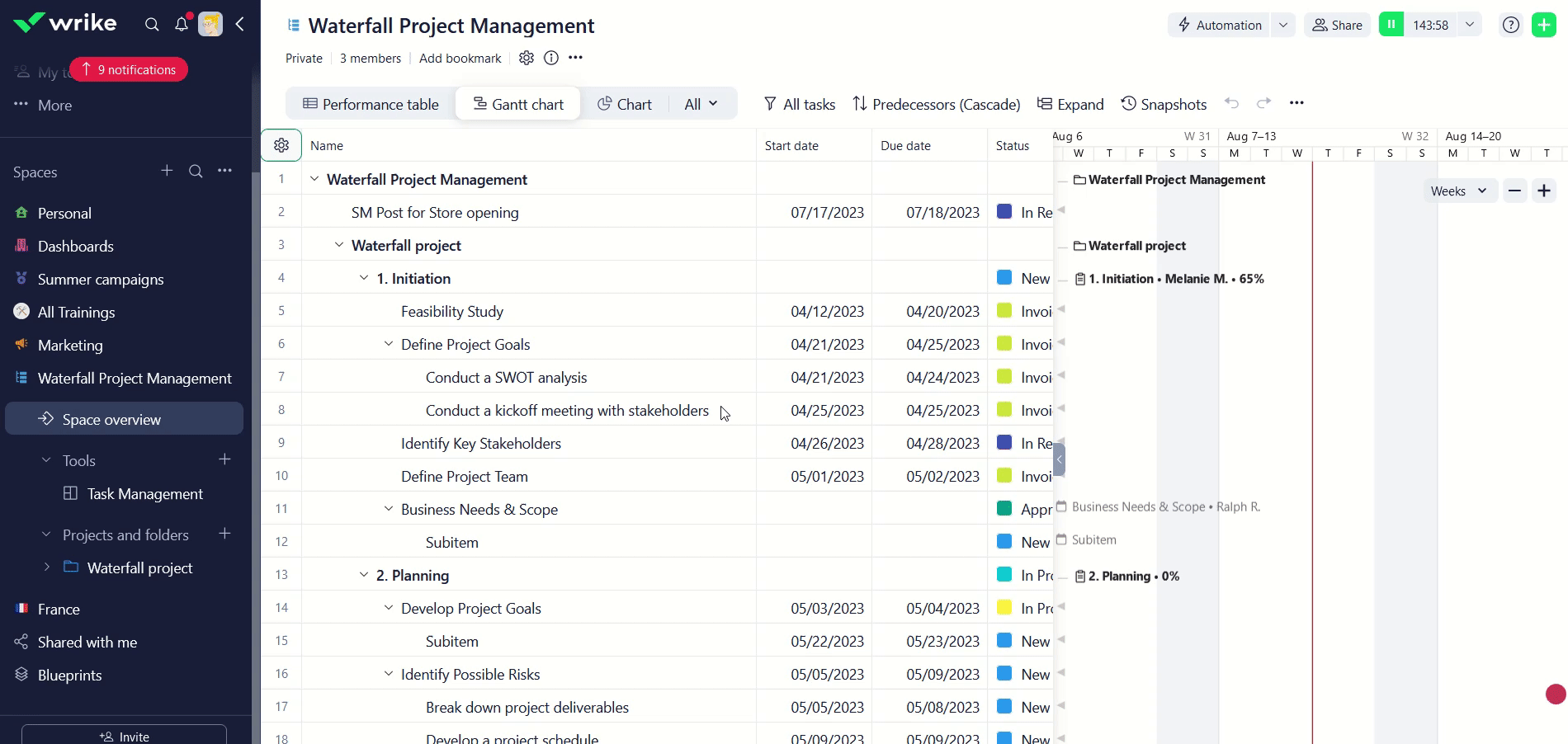The image size is (1568, 744).
Task: Switch to the Performance table tab
Action: pos(371,104)
